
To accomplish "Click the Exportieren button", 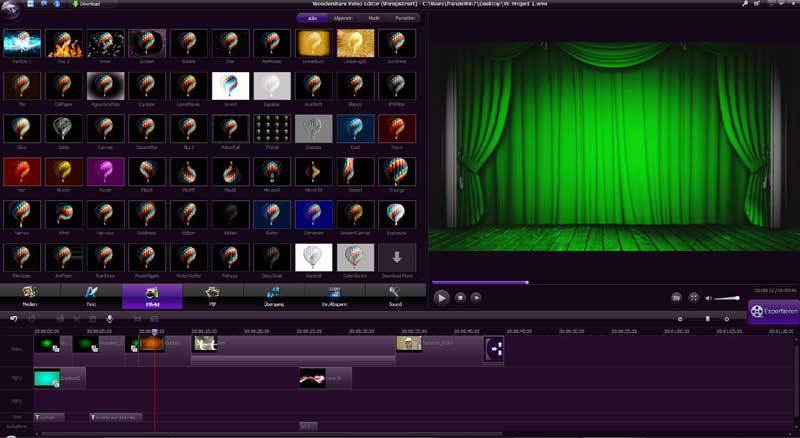I will (x=773, y=311).
